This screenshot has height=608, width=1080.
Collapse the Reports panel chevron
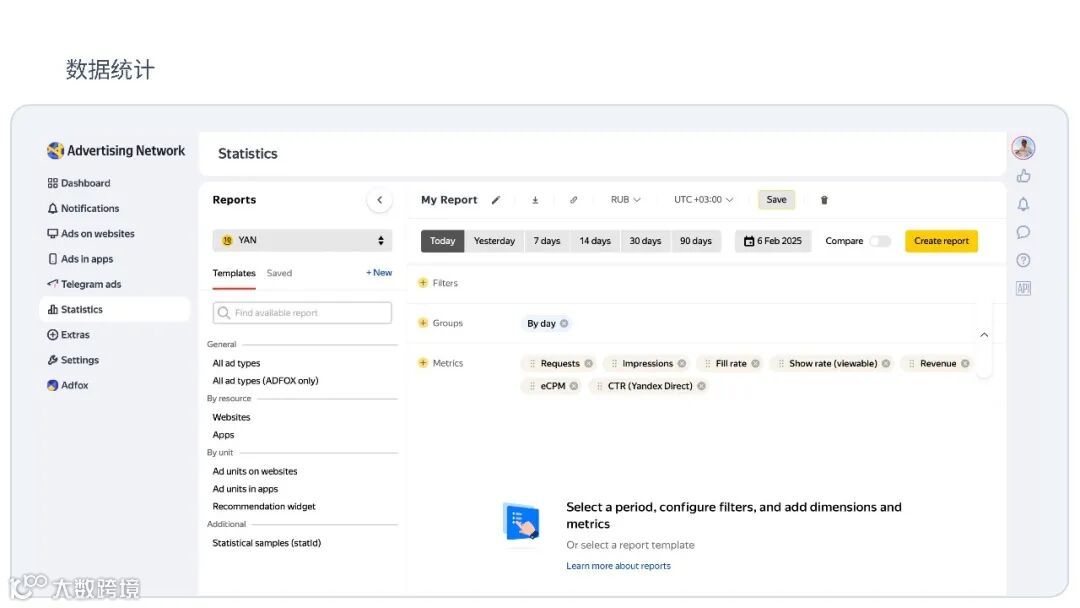click(x=380, y=200)
